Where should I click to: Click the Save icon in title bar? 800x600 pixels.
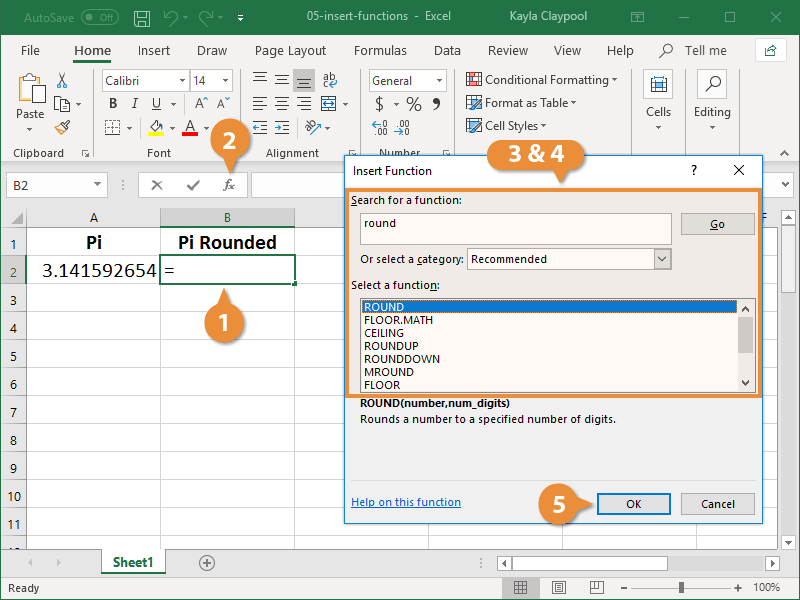pyautogui.click(x=142, y=18)
